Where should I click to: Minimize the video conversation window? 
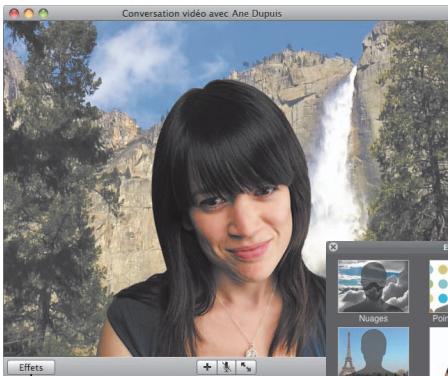click(x=29, y=13)
